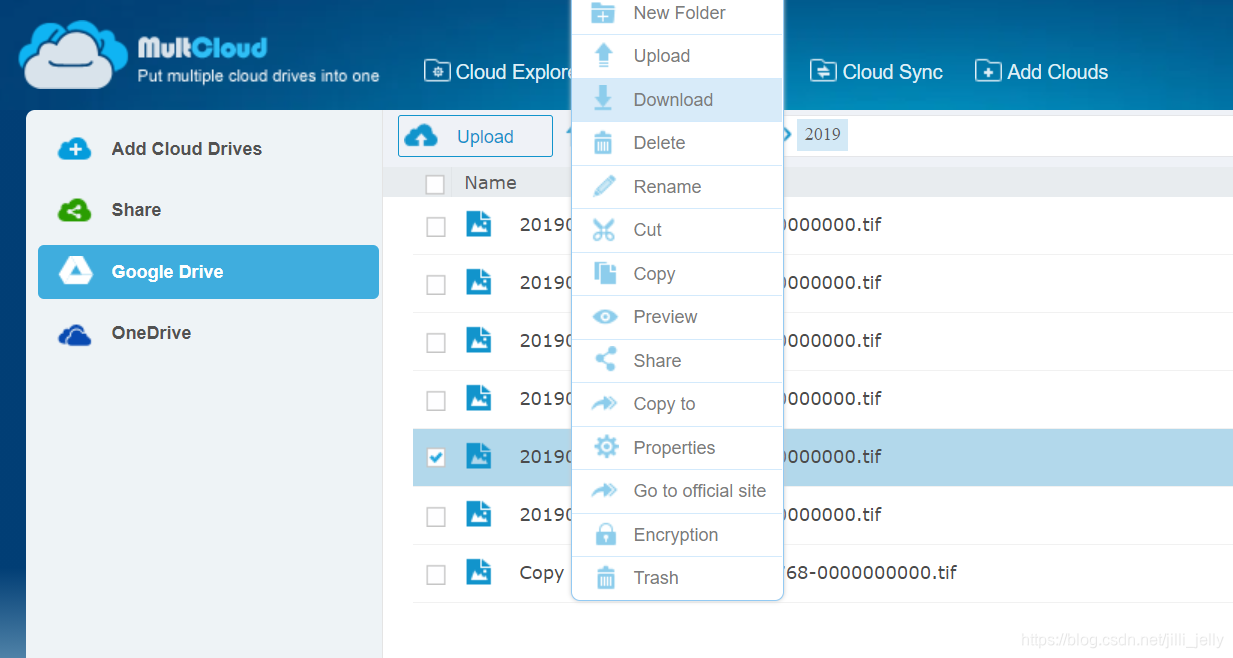Viewport: 1233px width, 658px height.
Task: Check the Copy file's checkbox
Action: point(436,575)
